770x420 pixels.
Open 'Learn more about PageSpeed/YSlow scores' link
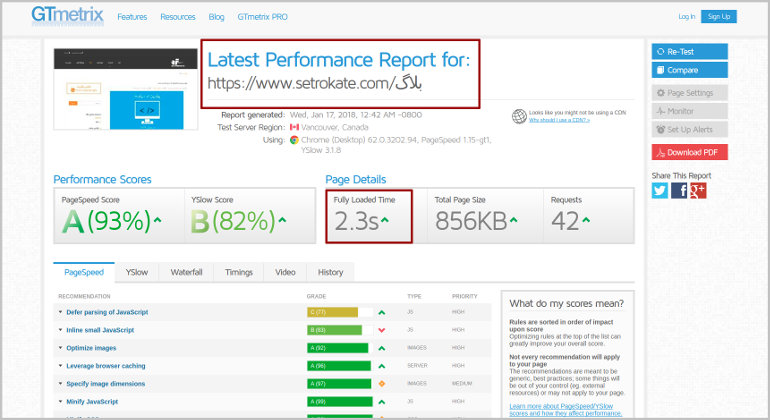(565, 410)
